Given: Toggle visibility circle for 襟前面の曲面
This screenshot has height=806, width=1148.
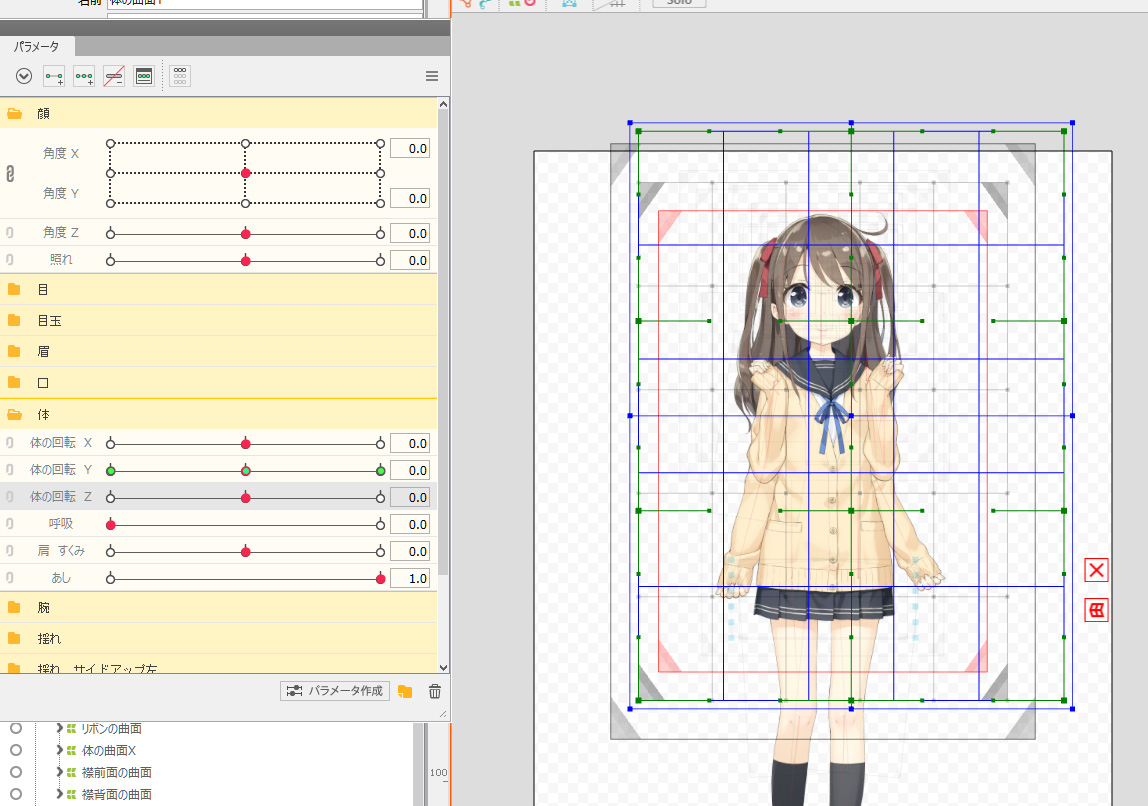Looking at the screenshot, I should click(x=15, y=772).
